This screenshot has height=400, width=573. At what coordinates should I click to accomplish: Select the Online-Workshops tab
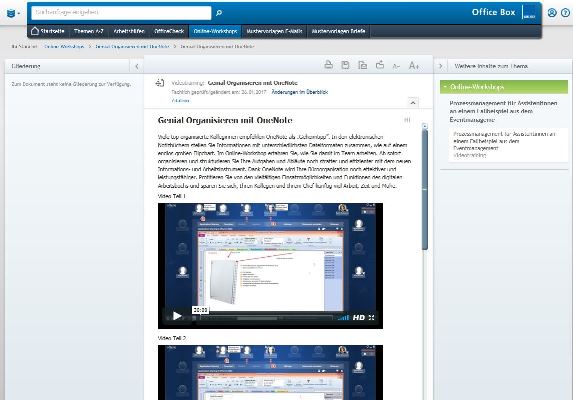(x=215, y=31)
